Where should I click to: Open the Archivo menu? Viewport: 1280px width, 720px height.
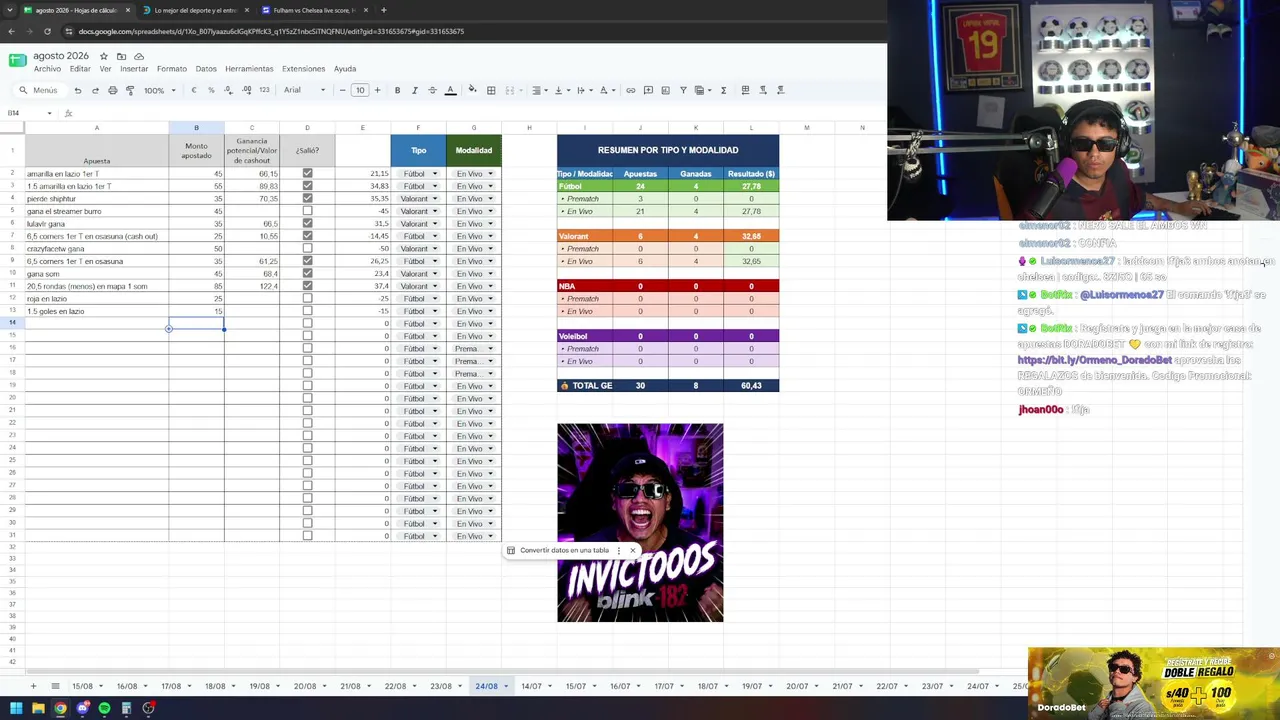47,69
